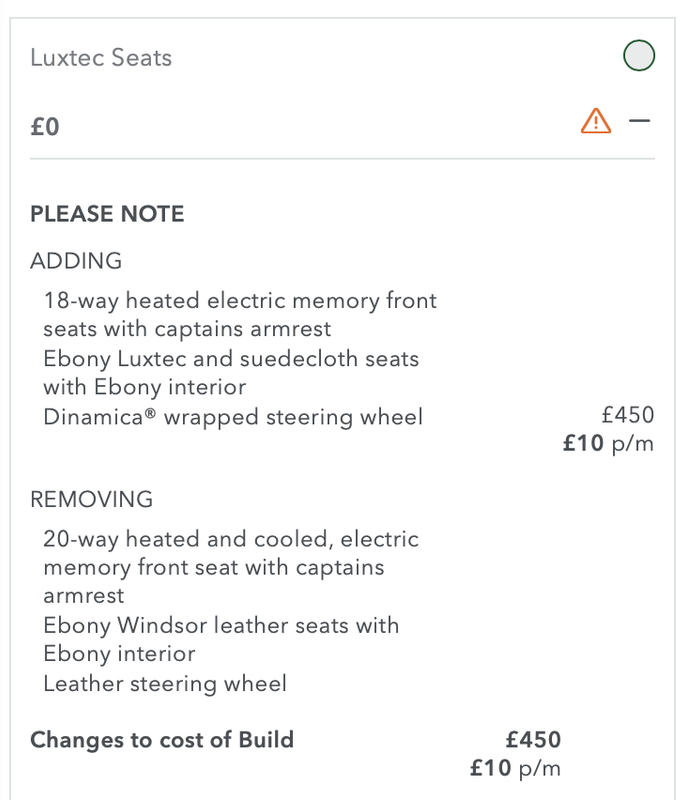Select the Luxtec Seats radio button

point(639,57)
